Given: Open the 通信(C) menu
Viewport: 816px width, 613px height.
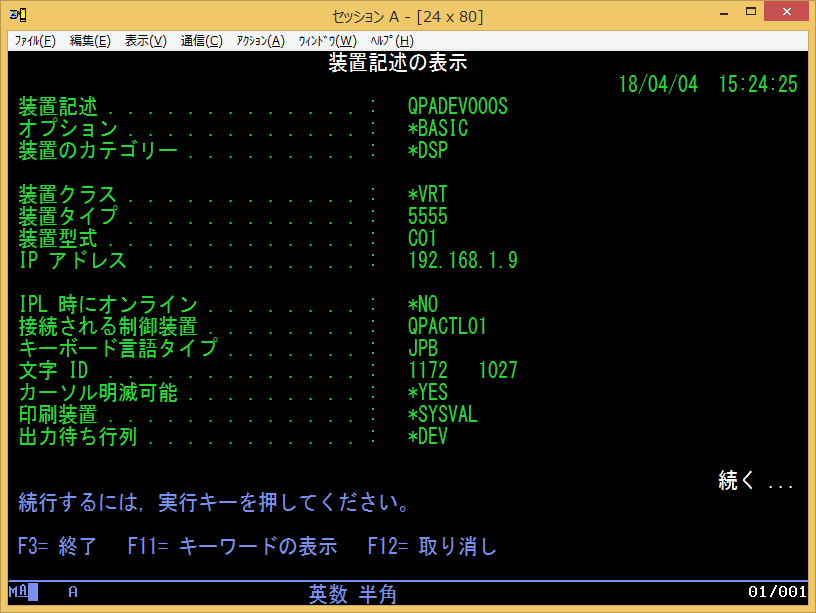Looking at the screenshot, I should [x=201, y=41].
